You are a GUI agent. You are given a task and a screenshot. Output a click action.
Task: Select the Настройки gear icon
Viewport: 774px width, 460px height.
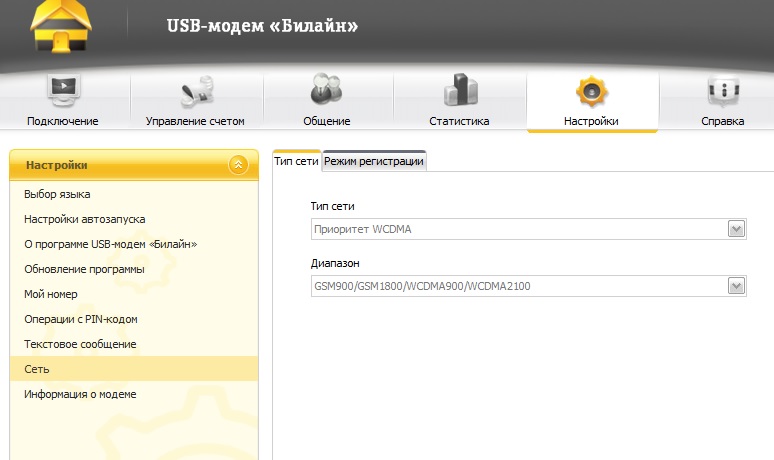point(591,91)
